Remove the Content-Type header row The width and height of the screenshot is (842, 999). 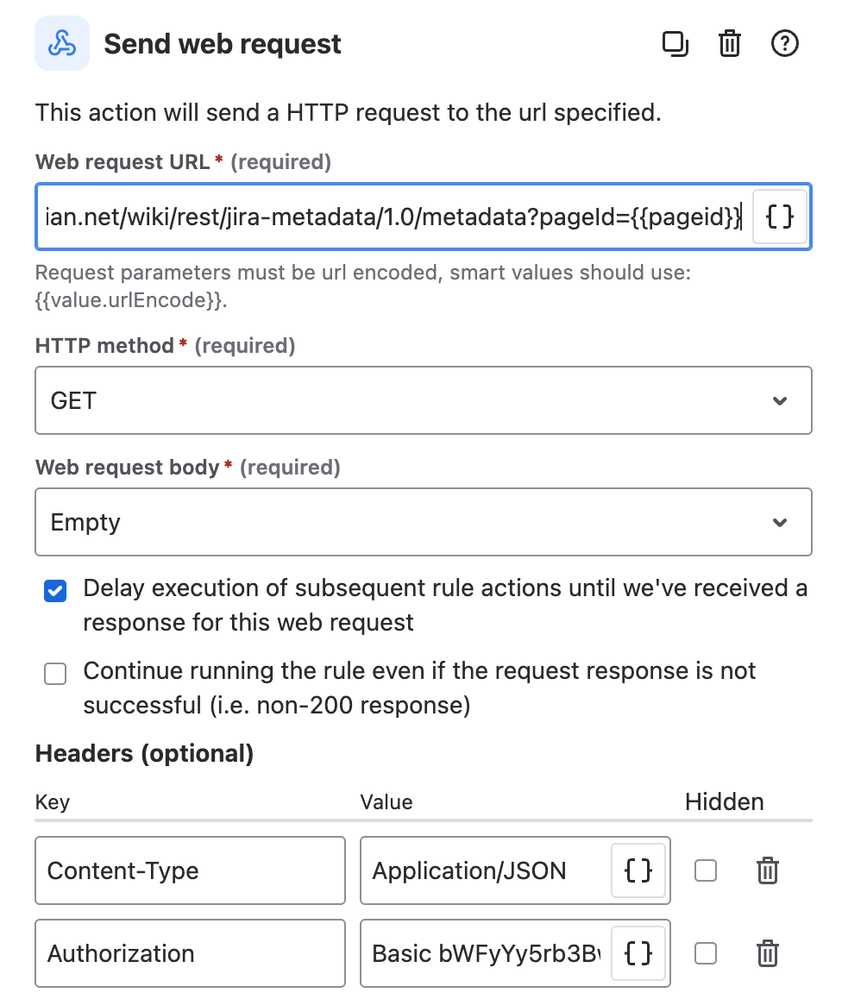tap(767, 870)
